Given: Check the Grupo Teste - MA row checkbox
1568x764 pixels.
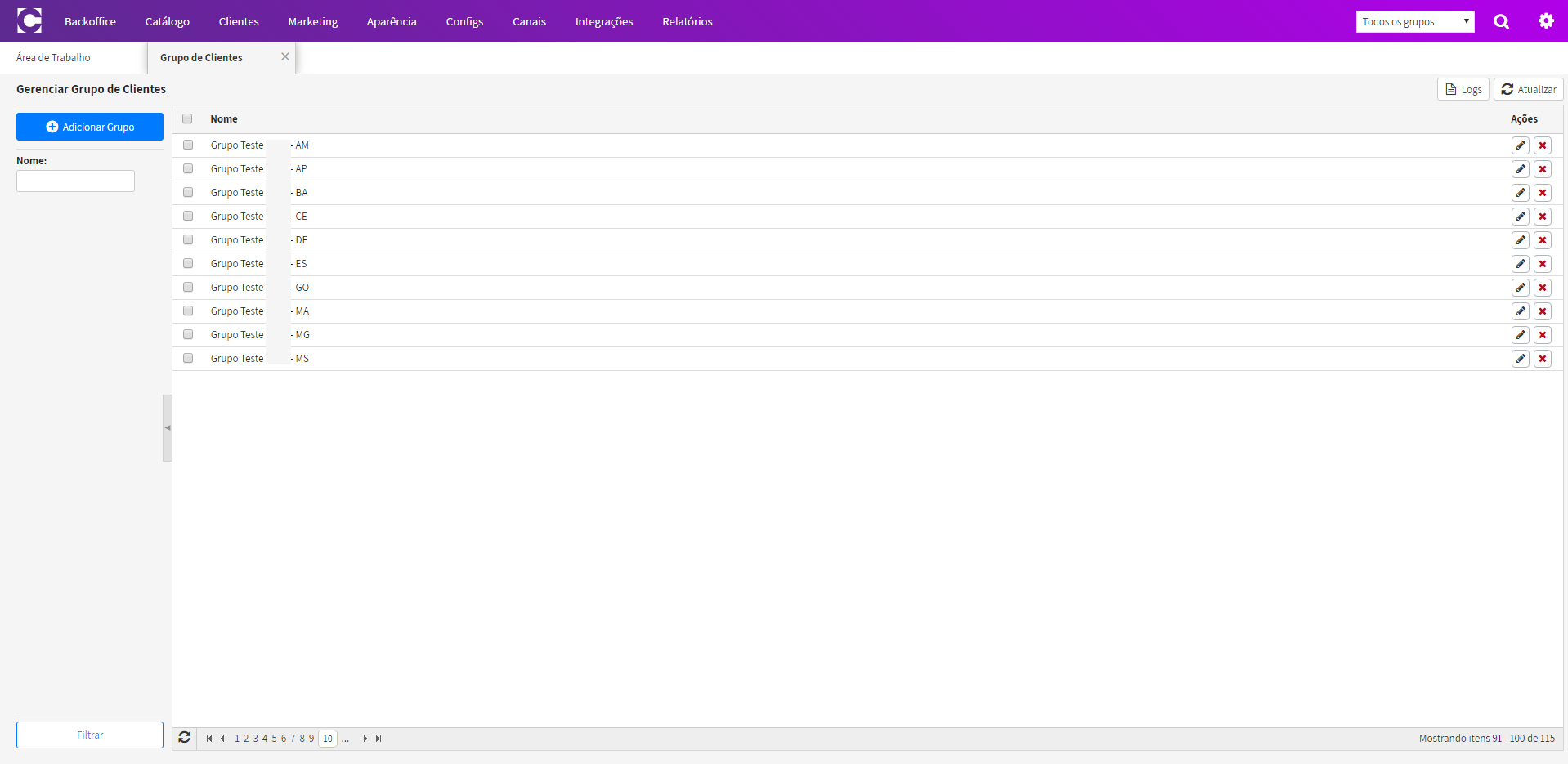Looking at the screenshot, I should pyautogui.click(x=188, y=311).
